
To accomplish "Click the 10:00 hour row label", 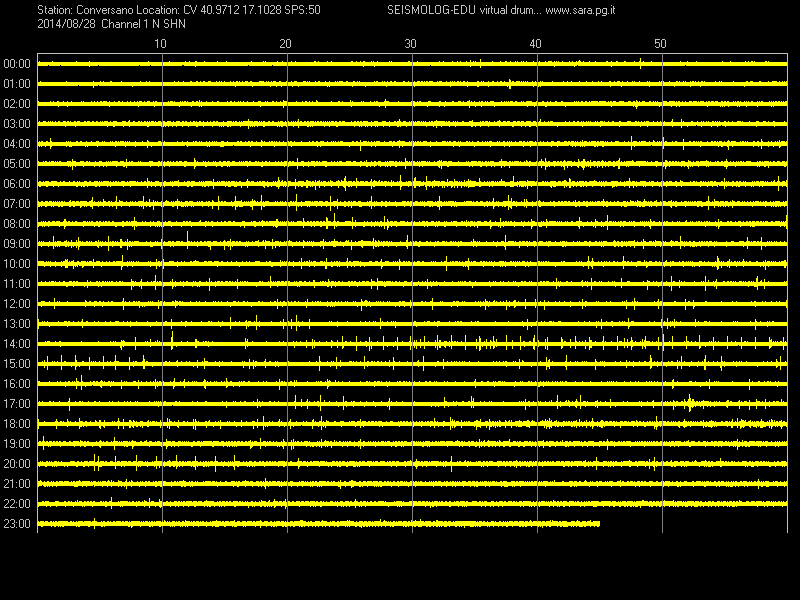I will [17, 264].
